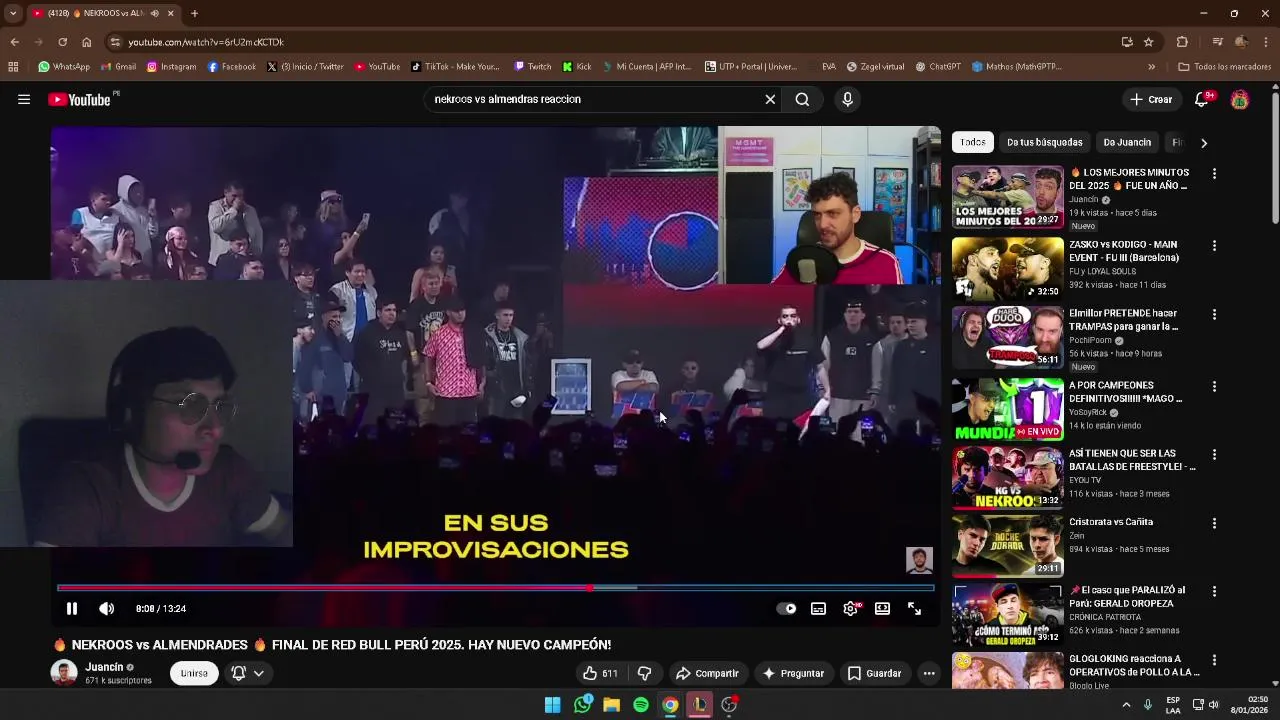
Task: Open the Crear menu
Action: (x=1151, y=99)
